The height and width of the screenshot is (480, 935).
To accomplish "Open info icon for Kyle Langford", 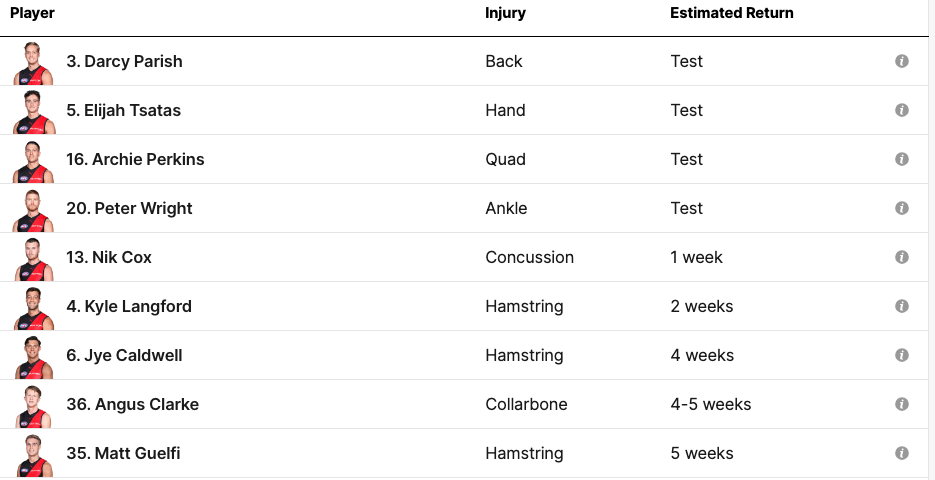I will tap(902, 306).
